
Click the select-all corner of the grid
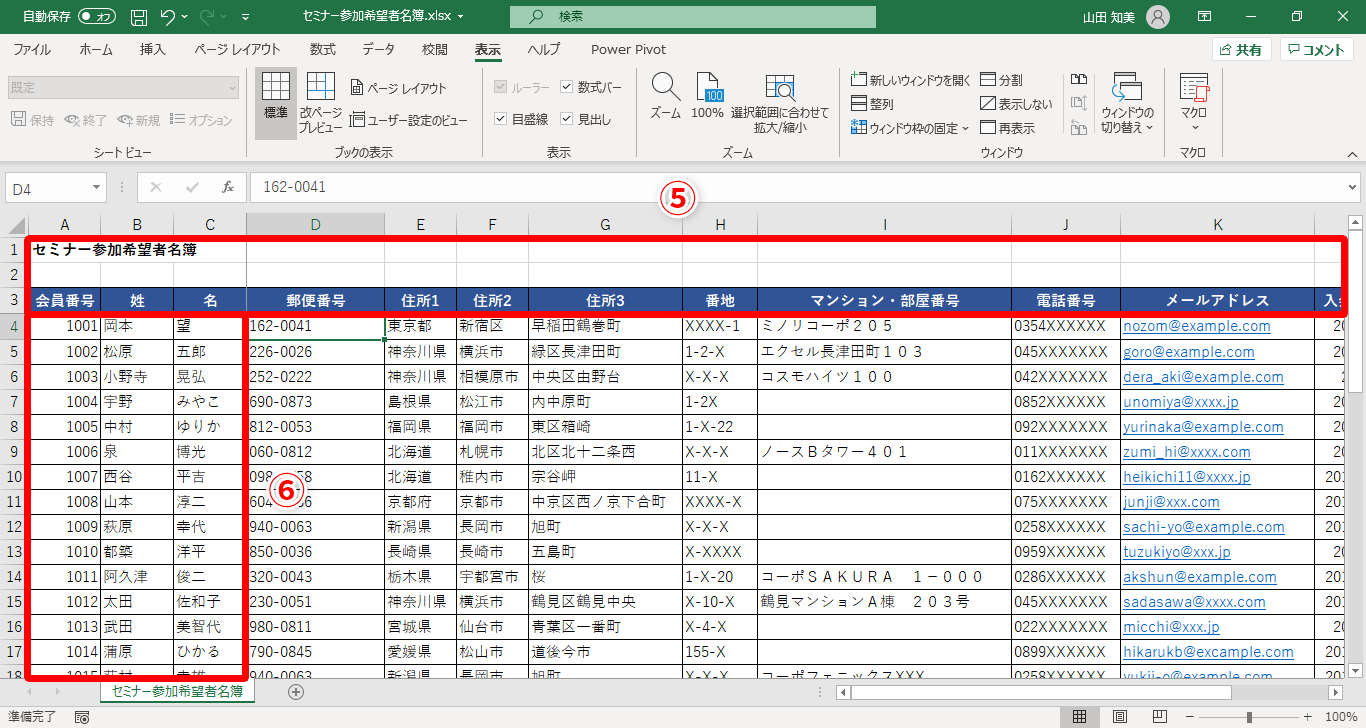(x=14, y=224)
